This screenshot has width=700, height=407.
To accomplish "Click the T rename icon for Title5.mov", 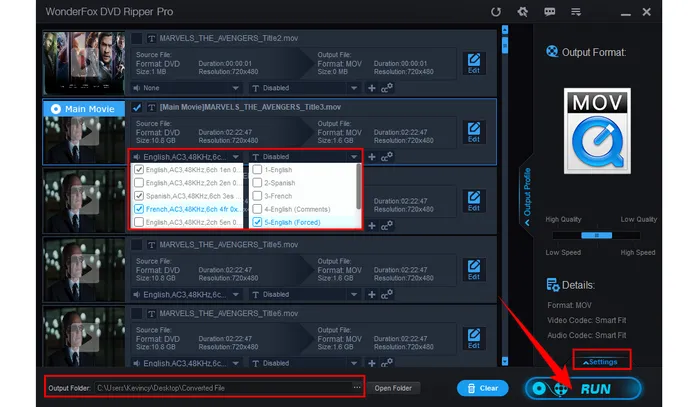I will (x=151, y=245).
